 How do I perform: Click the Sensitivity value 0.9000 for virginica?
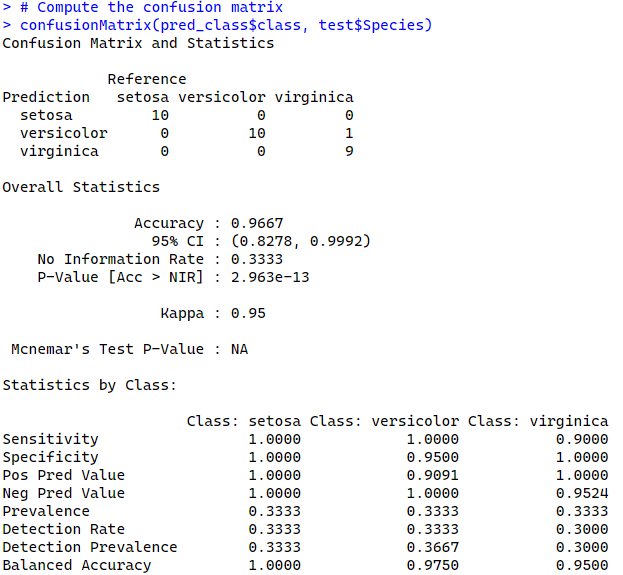click(x=582, y=439)
